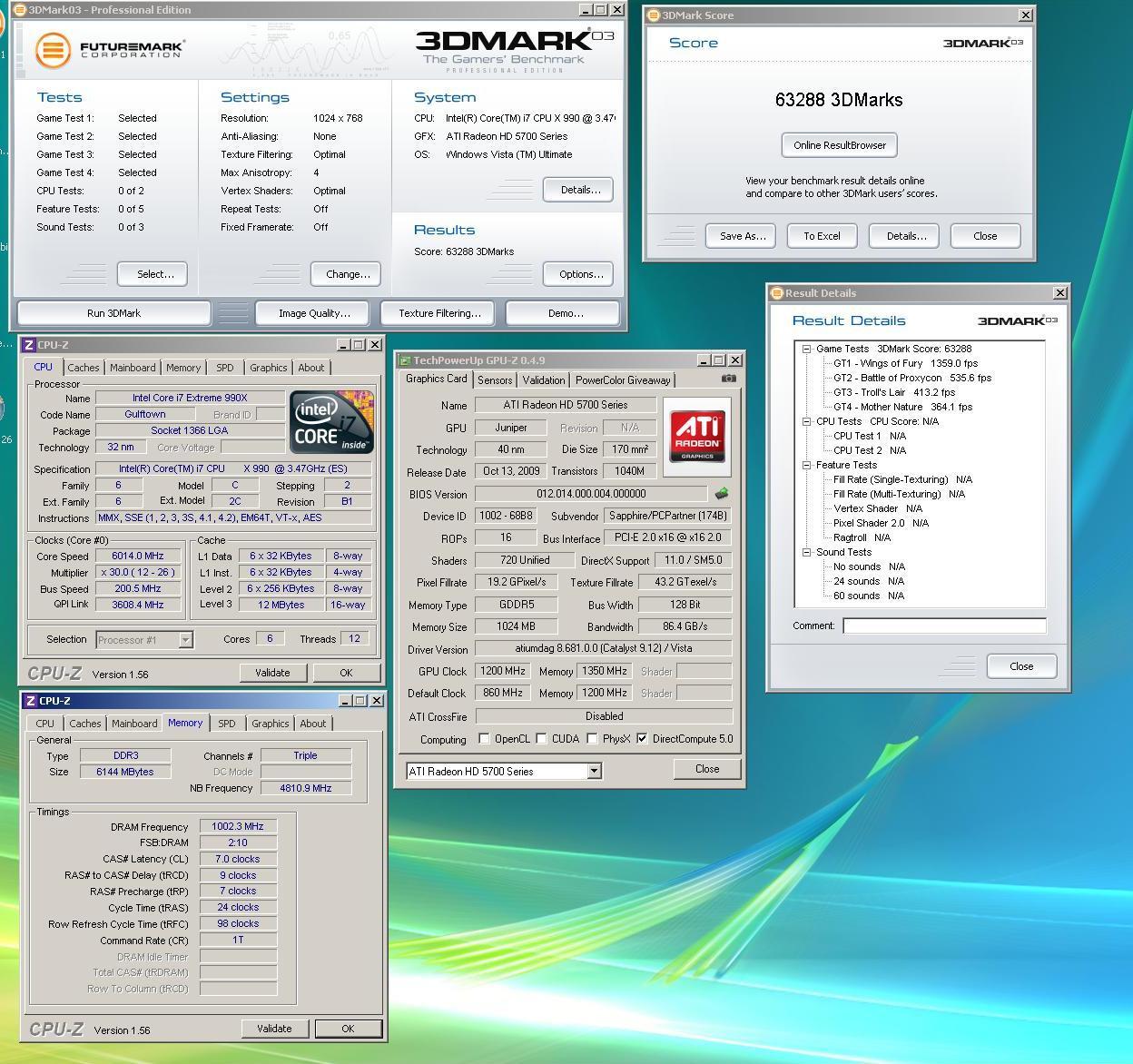Open About tab in bottom CPU-Z window
Image resolution: width=1133 pixels, height=1064 pixels.
point(313,724)
